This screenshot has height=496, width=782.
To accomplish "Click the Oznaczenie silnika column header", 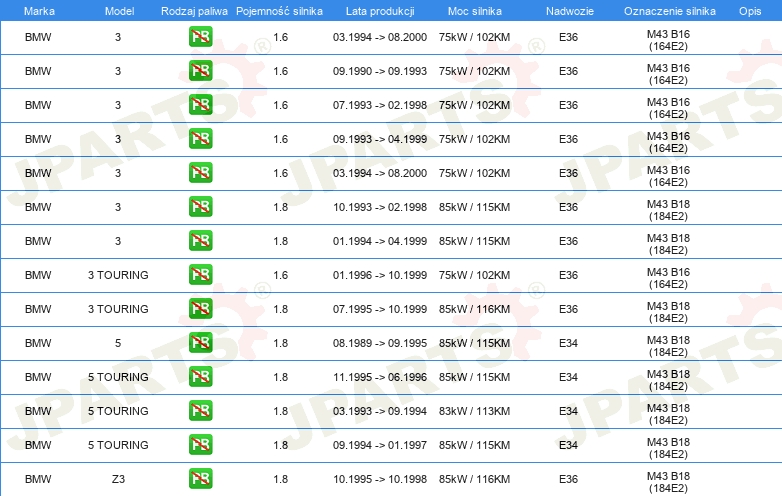I will (x=669, y=11).
